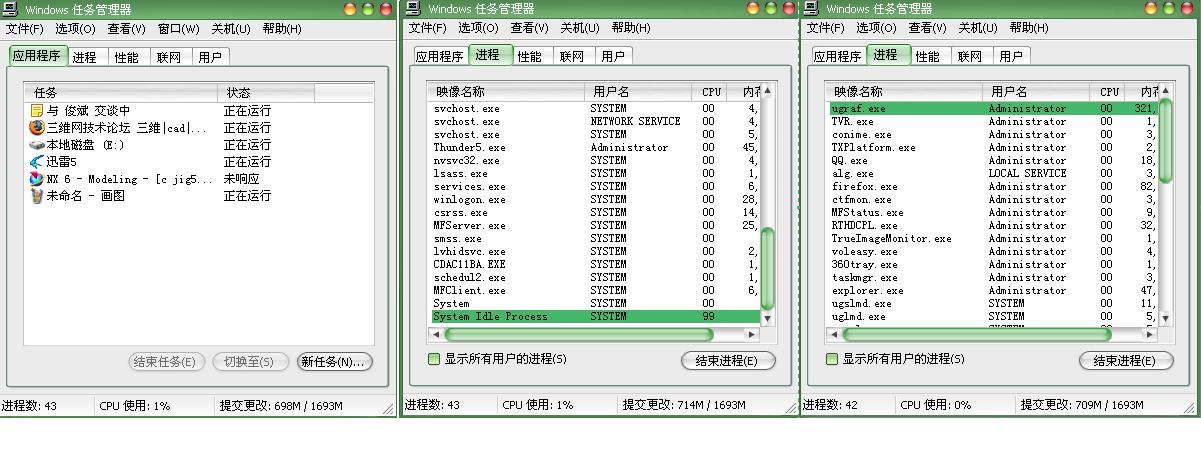Select explorer.exe process row
Image resolution: width=1201 pixels, height=450 pixels.
993,290
